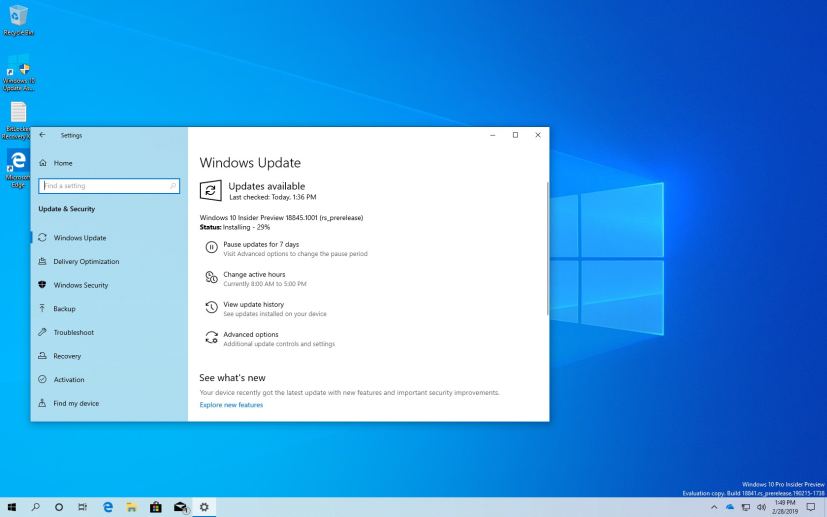827x517 pixels.
Task: Click the back arrow in Settings
Action: click(x=42, y=135)
